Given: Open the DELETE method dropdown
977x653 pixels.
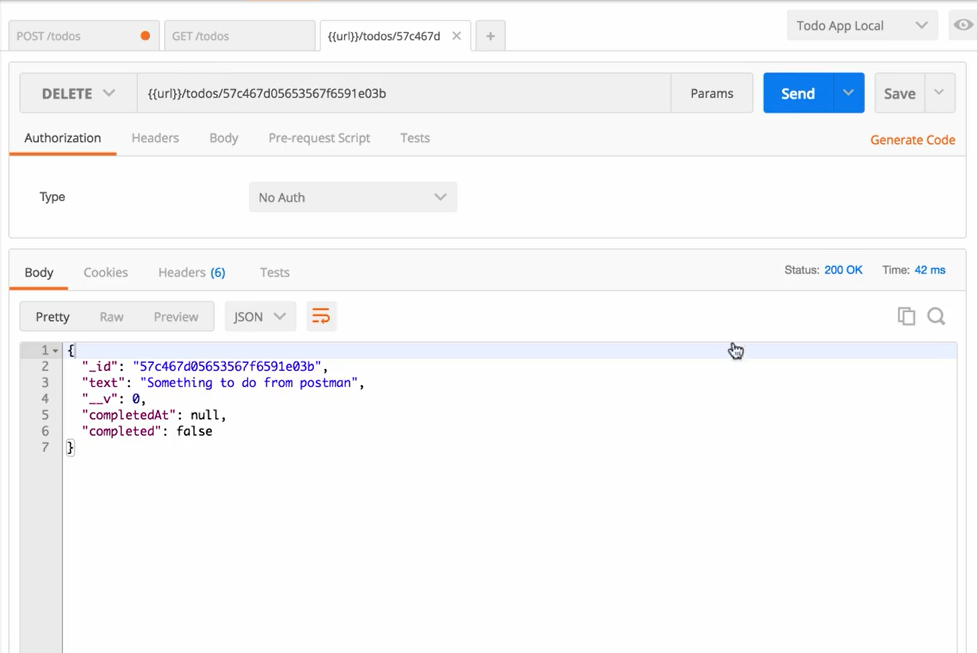Looking at the screenshot, I should [x=78, y=93].
